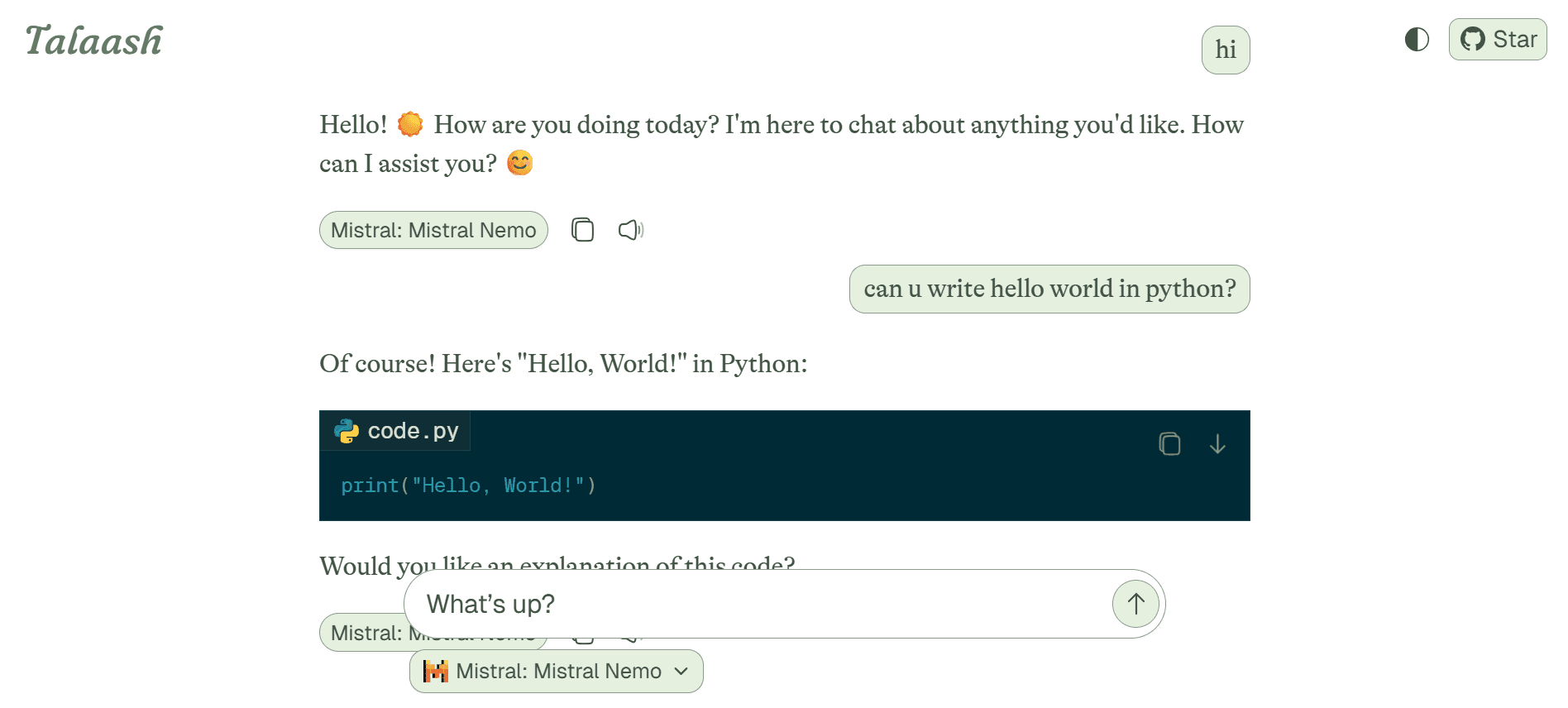Click the "hi" user message bubble
Viewport: 1568px width, 708px height.
pyautogui.click(x=1226, y=50)
